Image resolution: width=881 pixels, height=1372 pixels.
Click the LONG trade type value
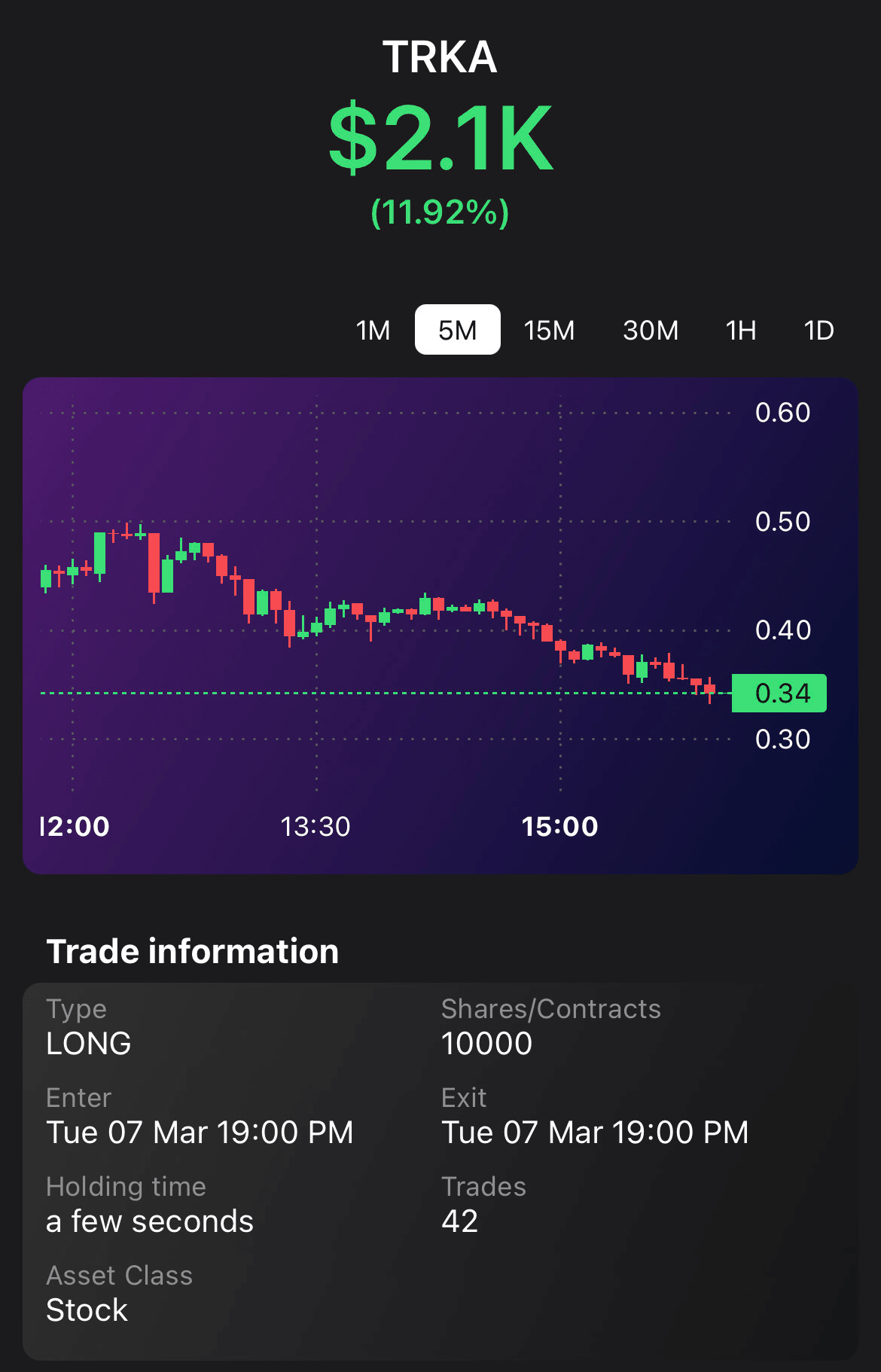89,1044
